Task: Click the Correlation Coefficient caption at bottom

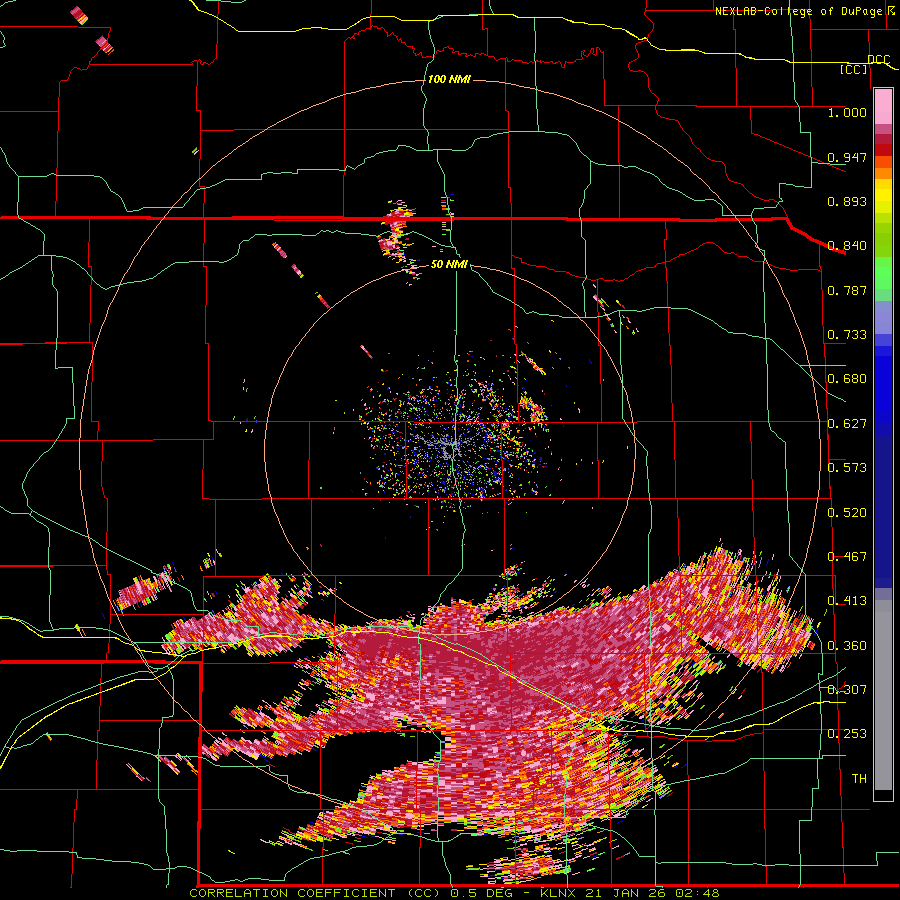Action: coord(454,893)
